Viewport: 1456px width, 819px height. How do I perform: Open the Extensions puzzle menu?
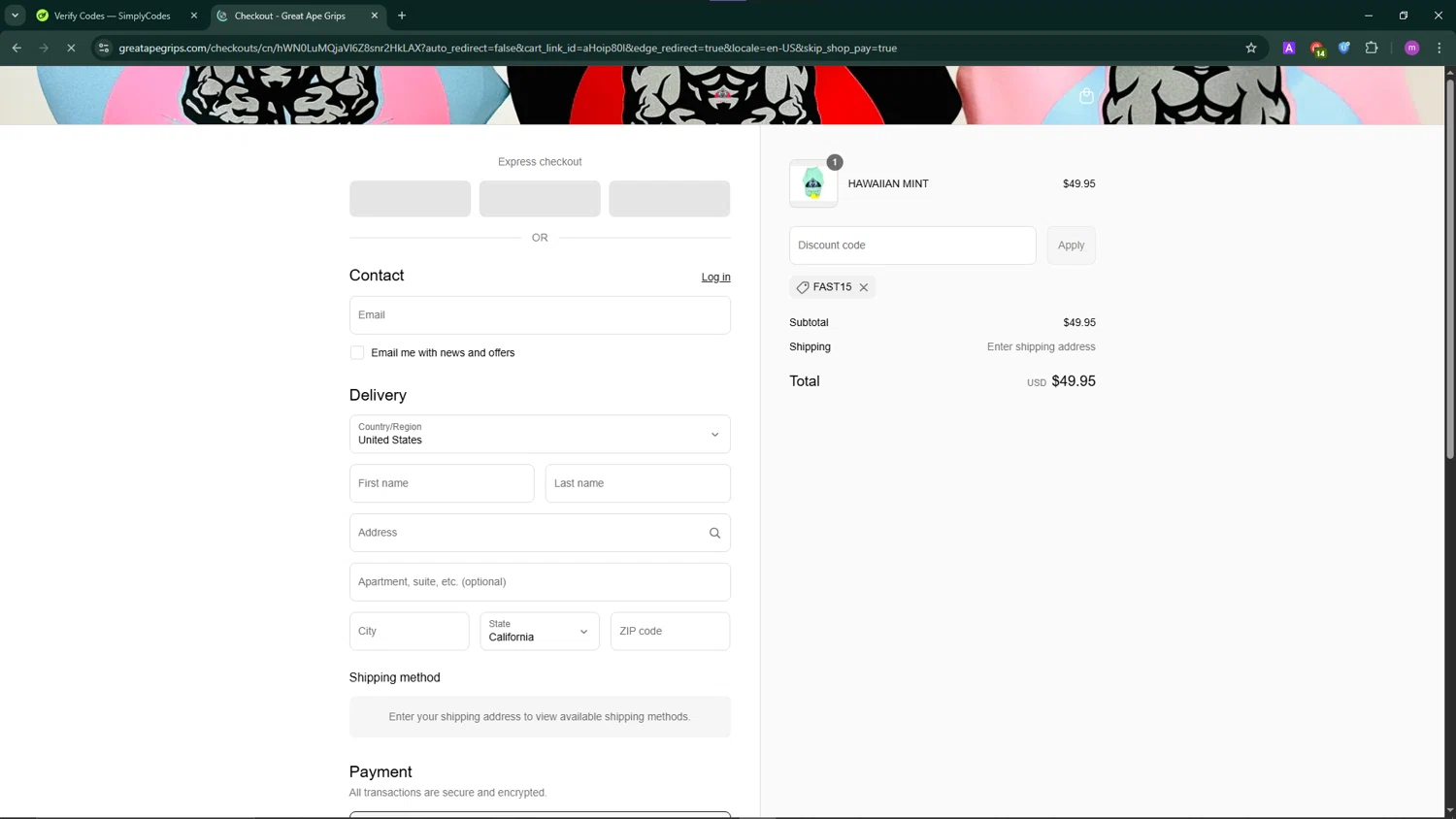click(1372, 48)
